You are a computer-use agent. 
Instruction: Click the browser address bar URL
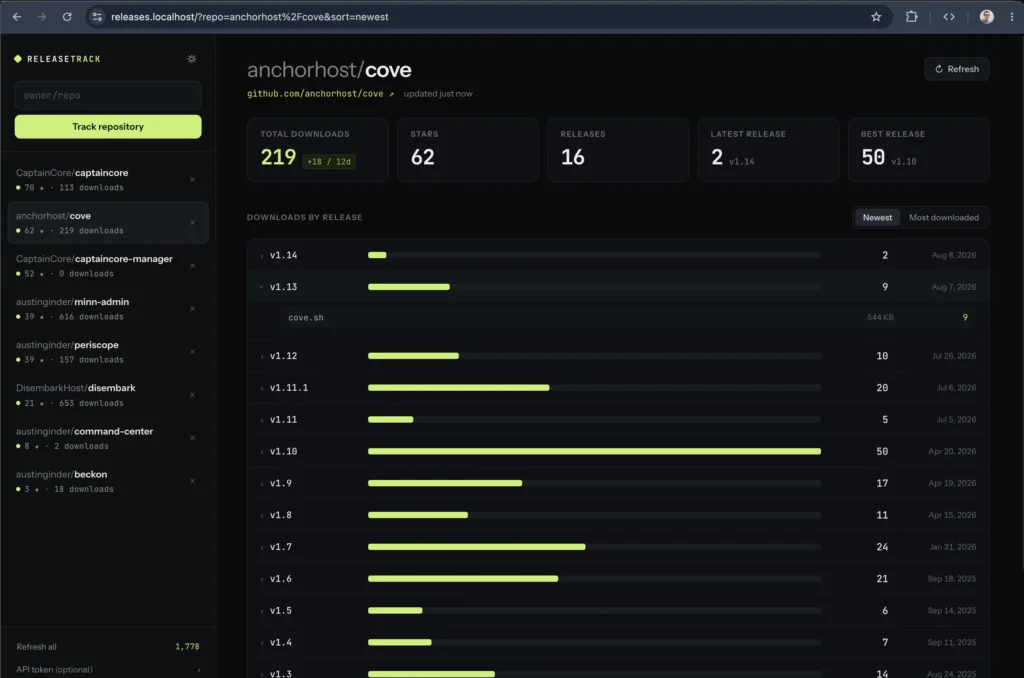coord(249,17)
